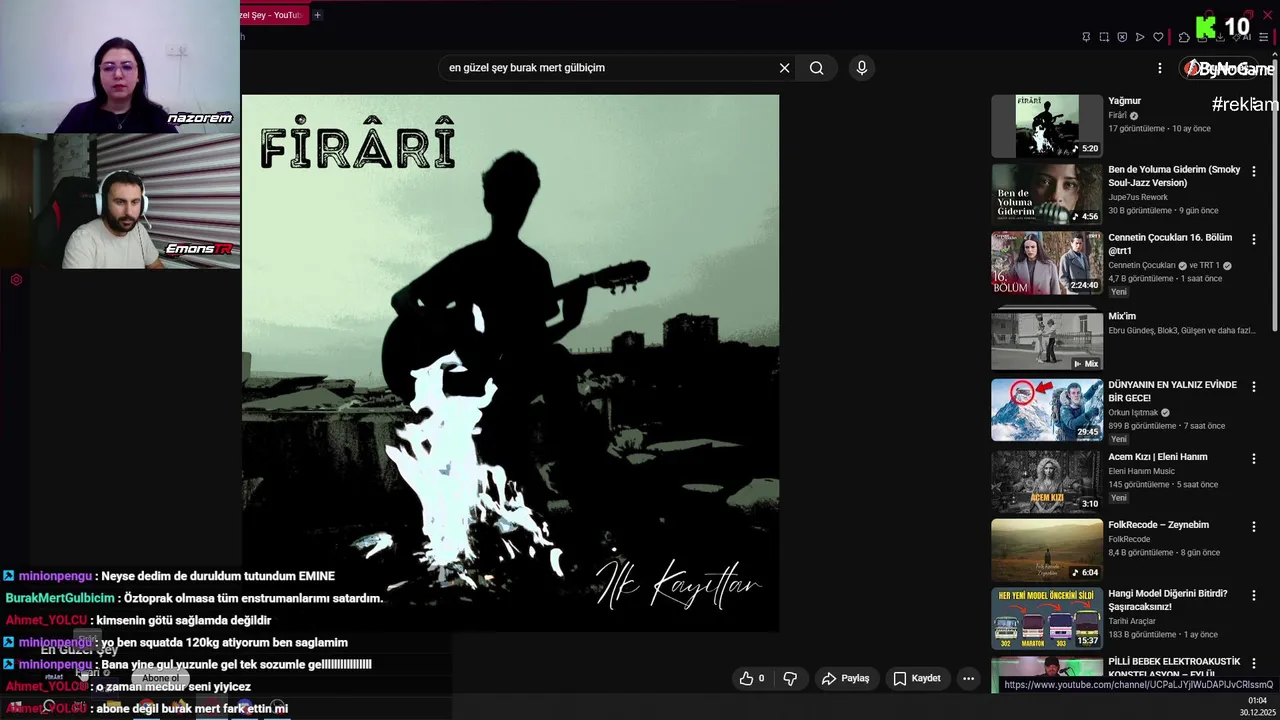Open the 'Mix'im' playlist title
This screenshot has width=1280, height=720.
[x=1122, y=316]
